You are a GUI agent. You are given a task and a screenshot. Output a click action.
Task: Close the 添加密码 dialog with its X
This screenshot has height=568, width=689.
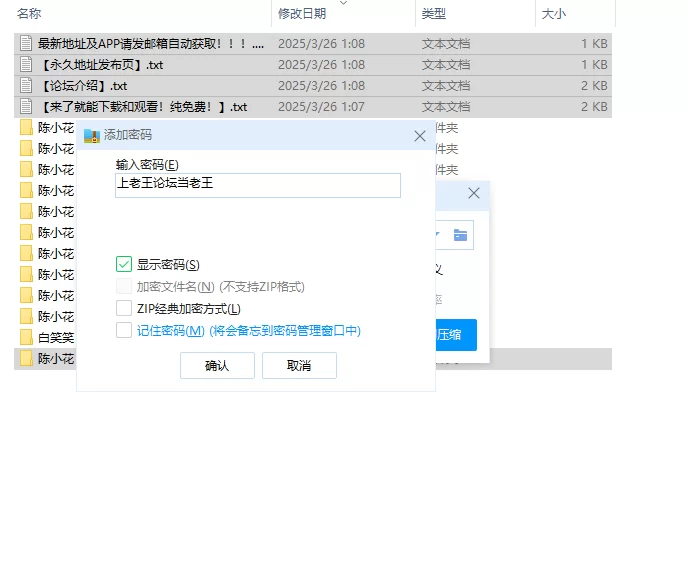(x=420, y=136)
